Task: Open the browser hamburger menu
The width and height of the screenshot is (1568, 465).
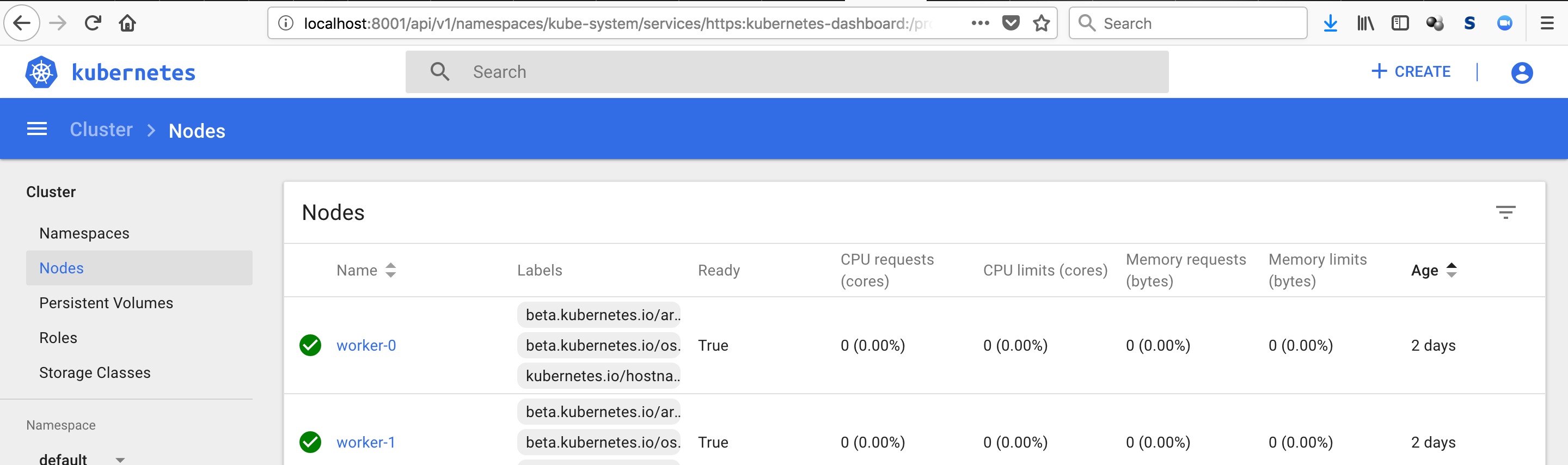Action: tap(1547, 23)
